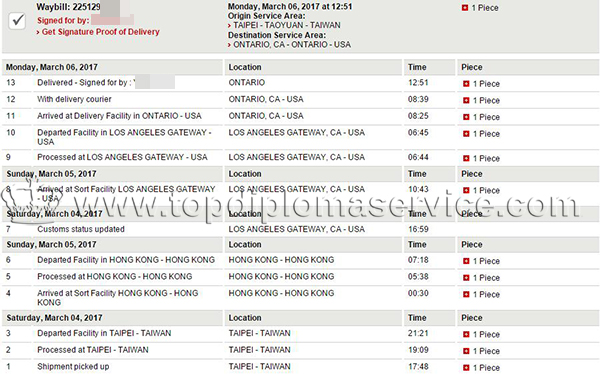Image resolution: width=600 pixels, height=374 pixels.
Task: Select 'Processed at HONG KONG - HONG KONG' text
Action: pyautogui.click(x=114, y=276)
